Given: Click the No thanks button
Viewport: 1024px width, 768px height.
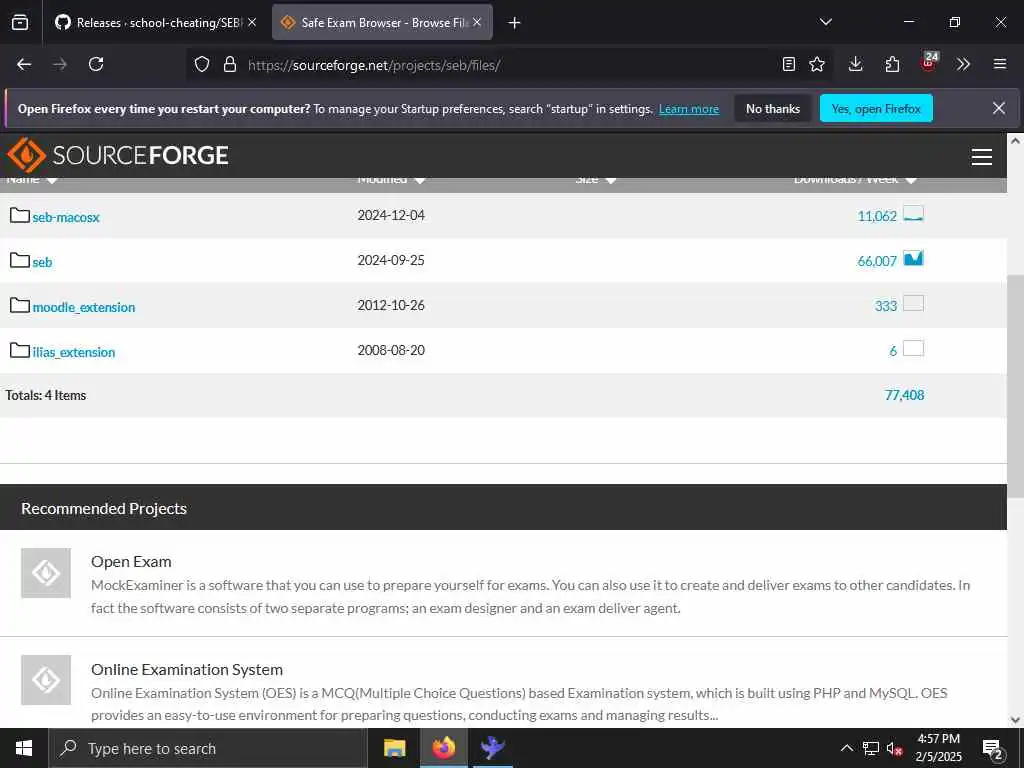Looking at the screenshot, I should click(x=773, y=109).
